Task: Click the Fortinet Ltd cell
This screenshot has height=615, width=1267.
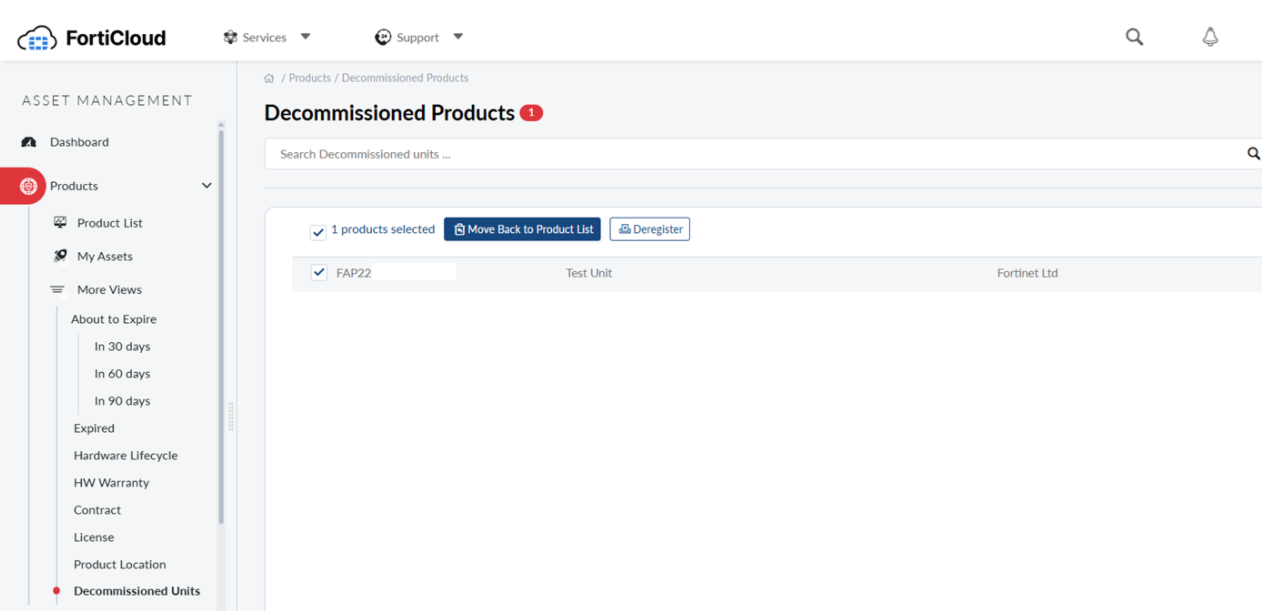Action: point(1027,273)
